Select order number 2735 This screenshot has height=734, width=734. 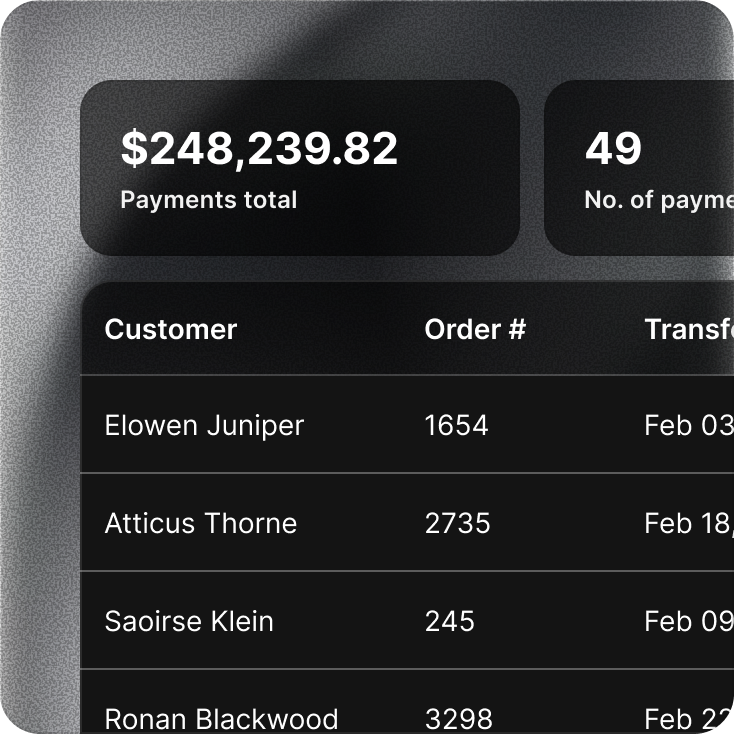point(457,523)
